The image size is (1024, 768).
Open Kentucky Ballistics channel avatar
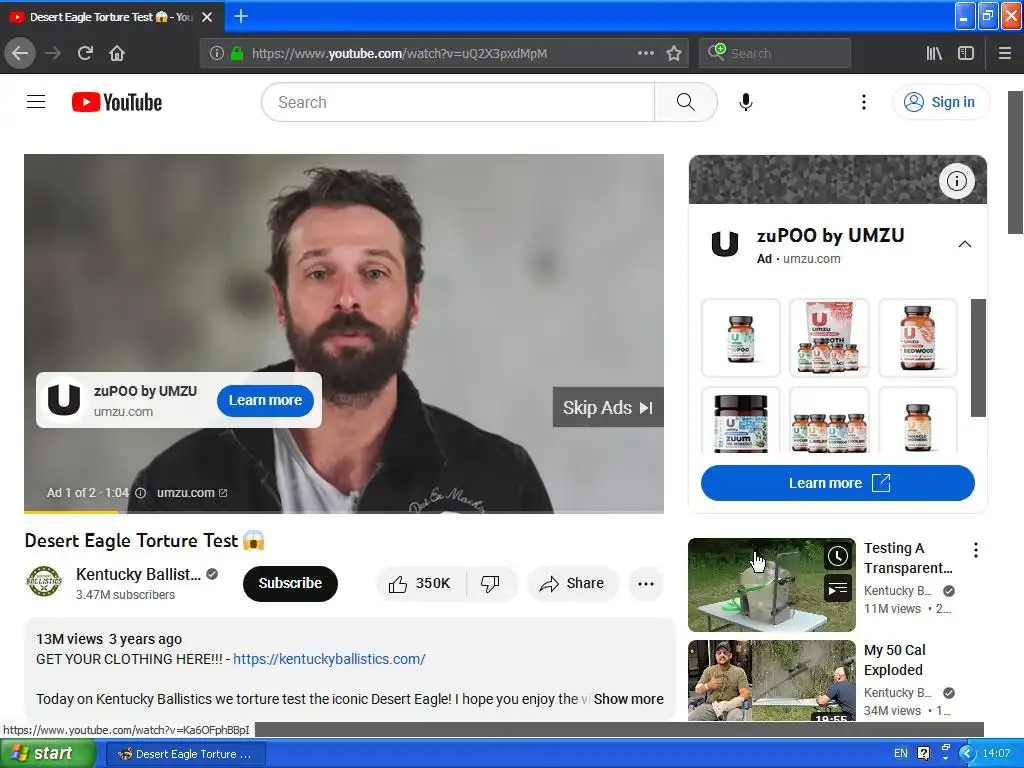click(x=44, y=582)
